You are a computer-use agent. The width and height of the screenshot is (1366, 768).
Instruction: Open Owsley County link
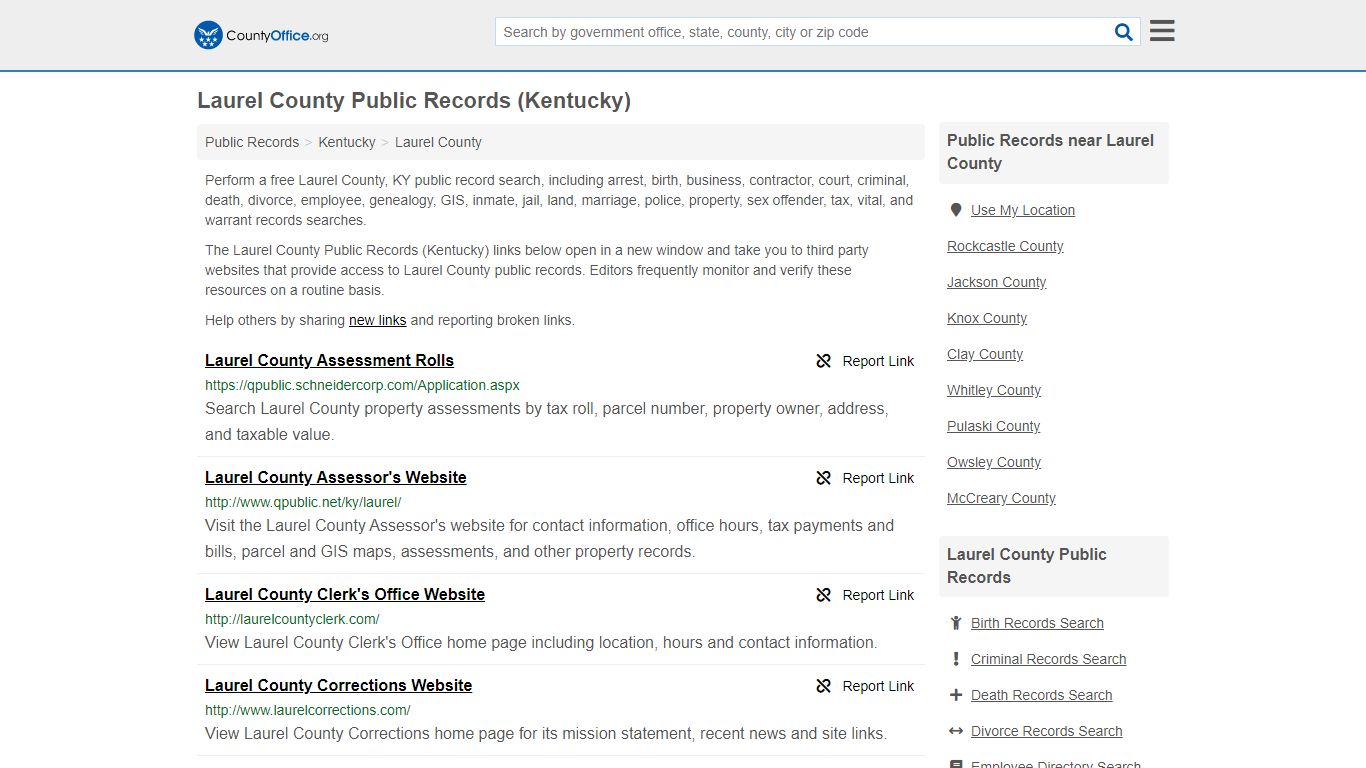click(x=994, y=462)
